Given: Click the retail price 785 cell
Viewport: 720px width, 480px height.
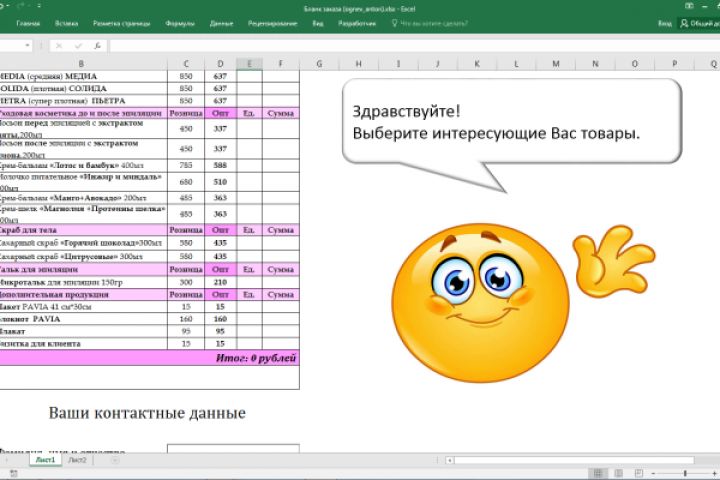Looking at the screenshot, I should [x=186, y=165].
